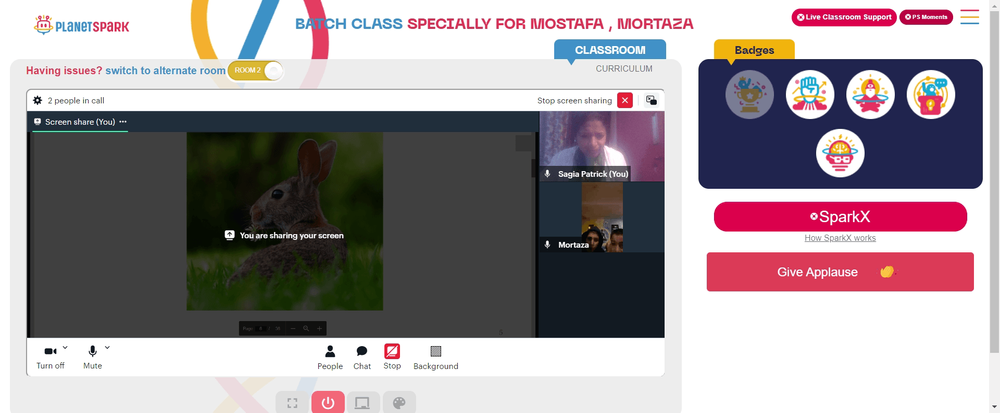
Task: Click the PS Moments button
Action: click(x=926, y=17)
